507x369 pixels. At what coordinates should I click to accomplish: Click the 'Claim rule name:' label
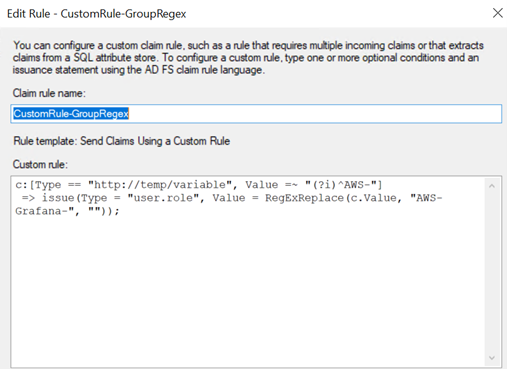(x=49, y=93)
